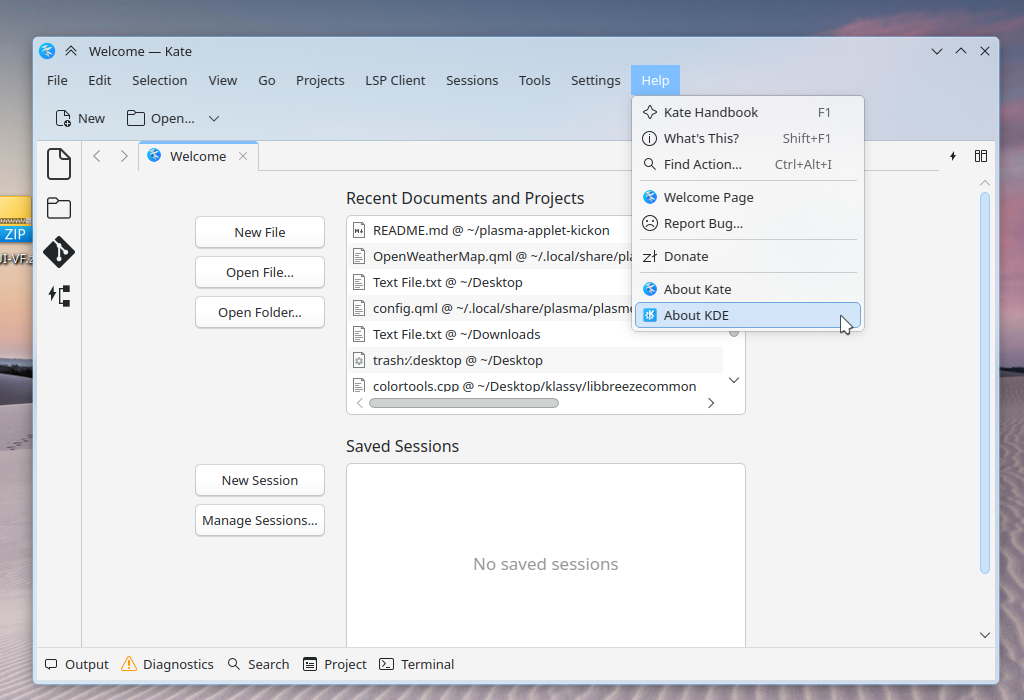Choose Welcome Page menu entry
This screenshot has width=1024, height=700.
pos(748,197)
